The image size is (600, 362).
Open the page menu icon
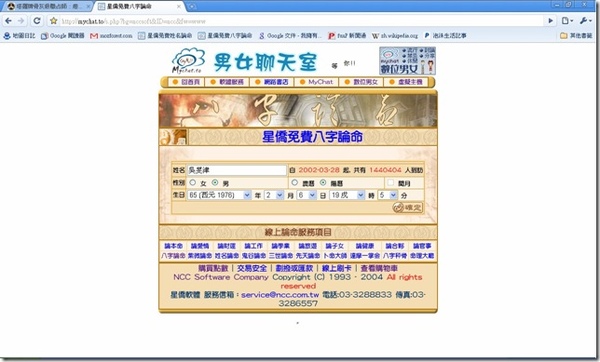[x=567, y=21]
